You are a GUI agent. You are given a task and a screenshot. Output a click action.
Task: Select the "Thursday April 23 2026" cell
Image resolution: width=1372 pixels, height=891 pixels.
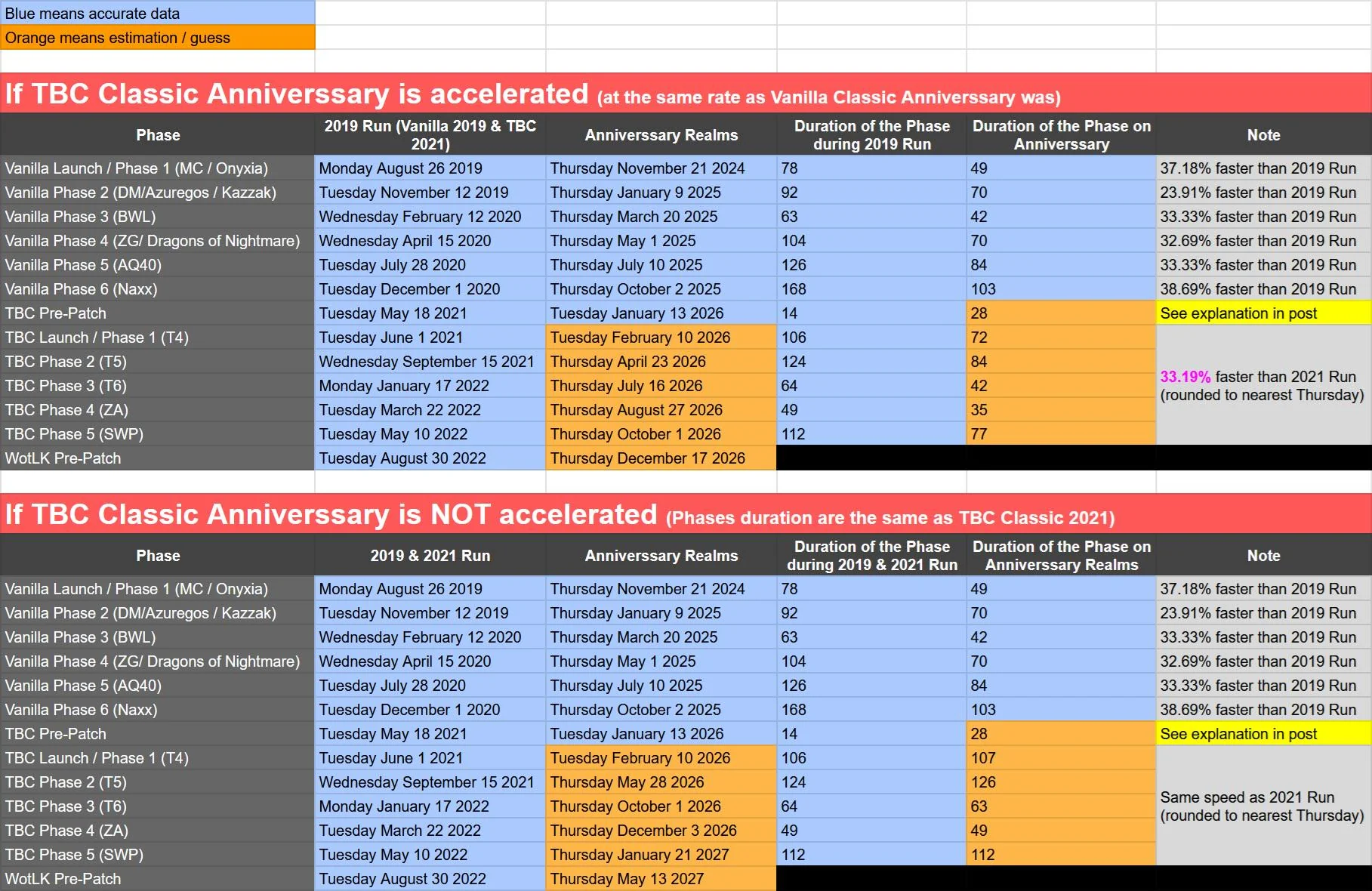click(x=660, y=362)
